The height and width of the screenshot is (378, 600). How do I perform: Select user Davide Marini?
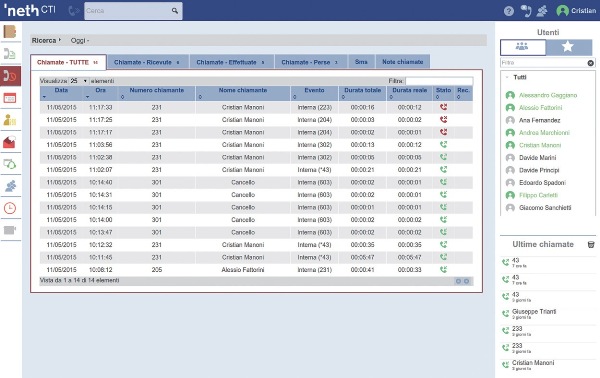[x=537, y=158]
